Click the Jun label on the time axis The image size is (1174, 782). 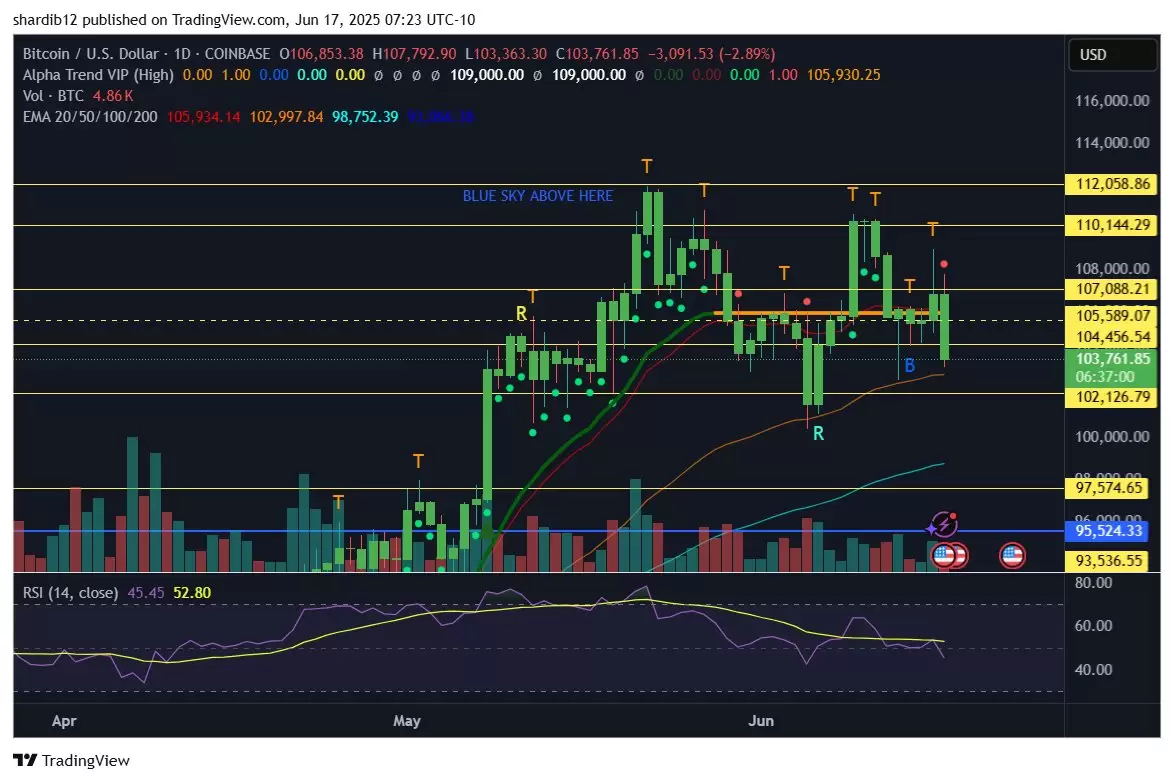[x=761, y=721]
